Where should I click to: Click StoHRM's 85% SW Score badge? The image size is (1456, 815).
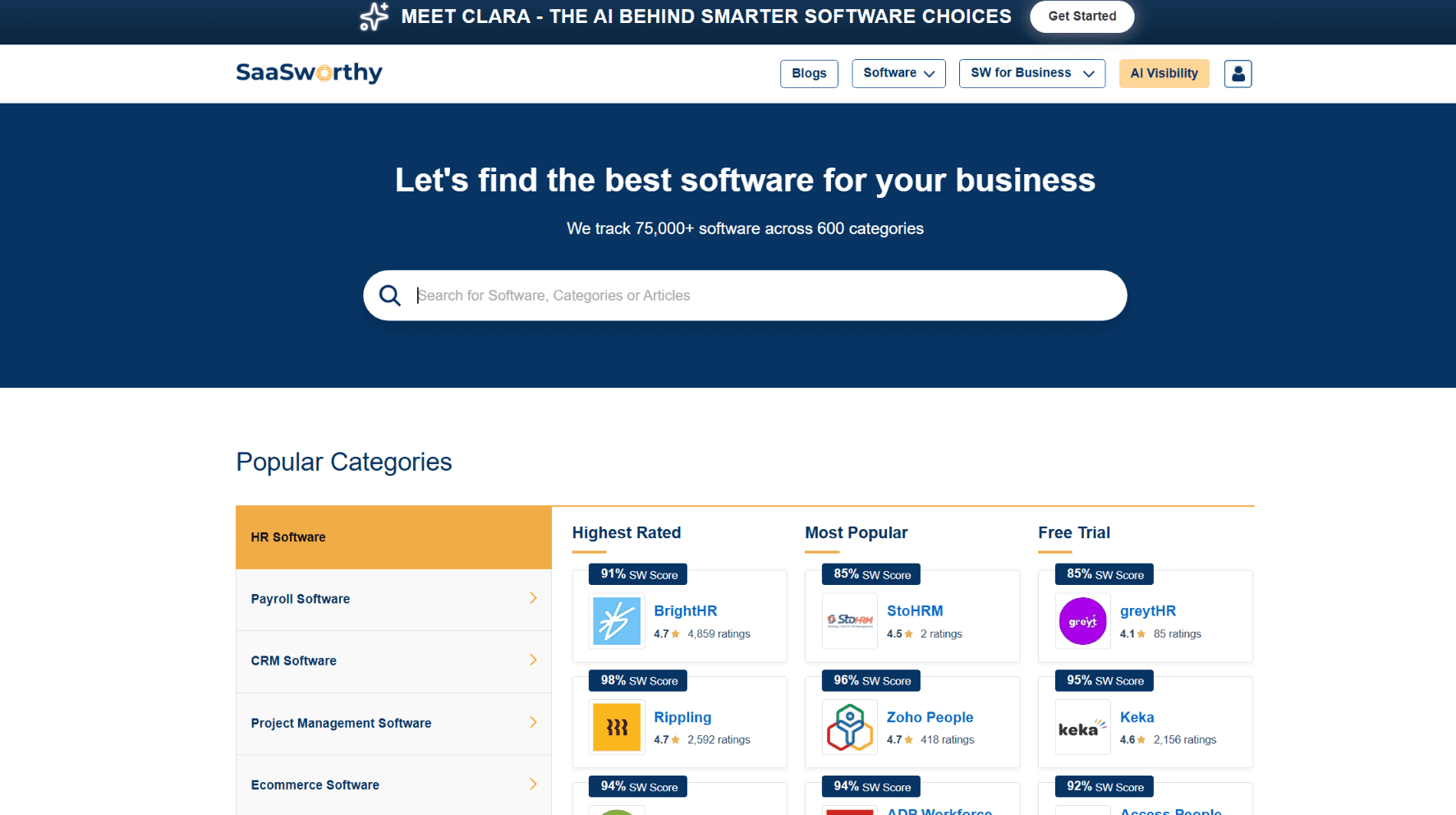[871, 574]
